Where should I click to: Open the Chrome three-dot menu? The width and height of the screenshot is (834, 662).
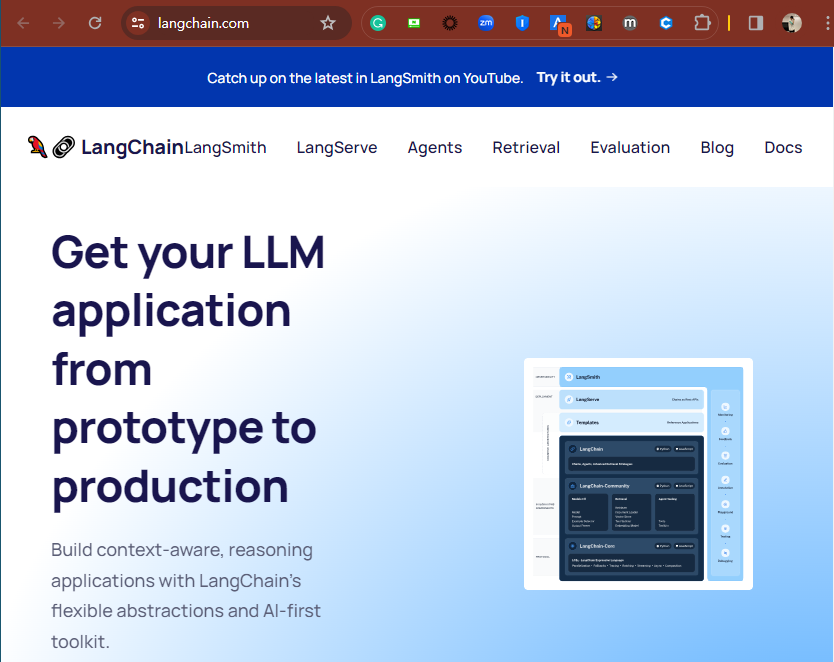pos(827,23)
